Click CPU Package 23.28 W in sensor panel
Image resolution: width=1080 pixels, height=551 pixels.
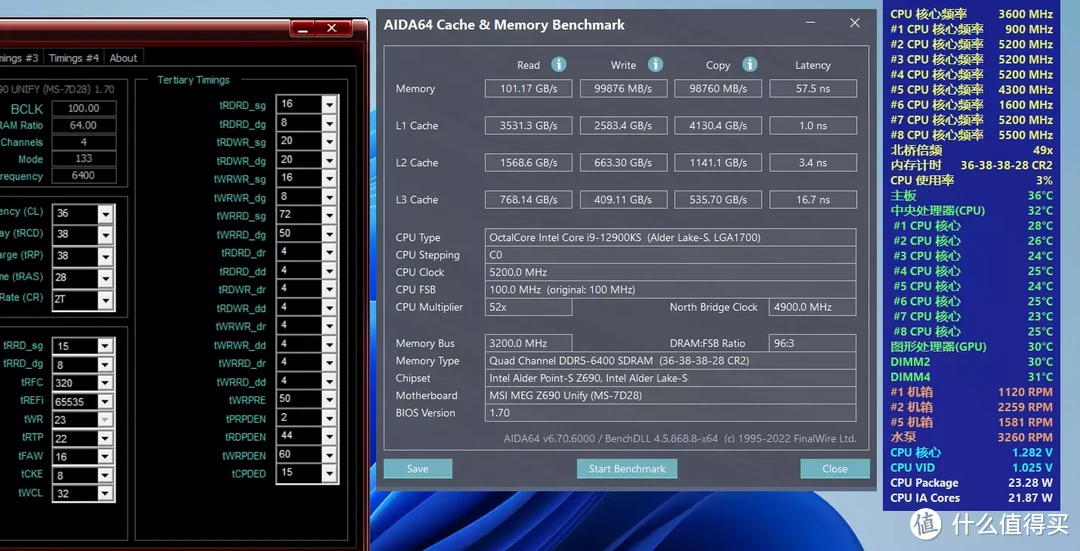pos(971,482)
